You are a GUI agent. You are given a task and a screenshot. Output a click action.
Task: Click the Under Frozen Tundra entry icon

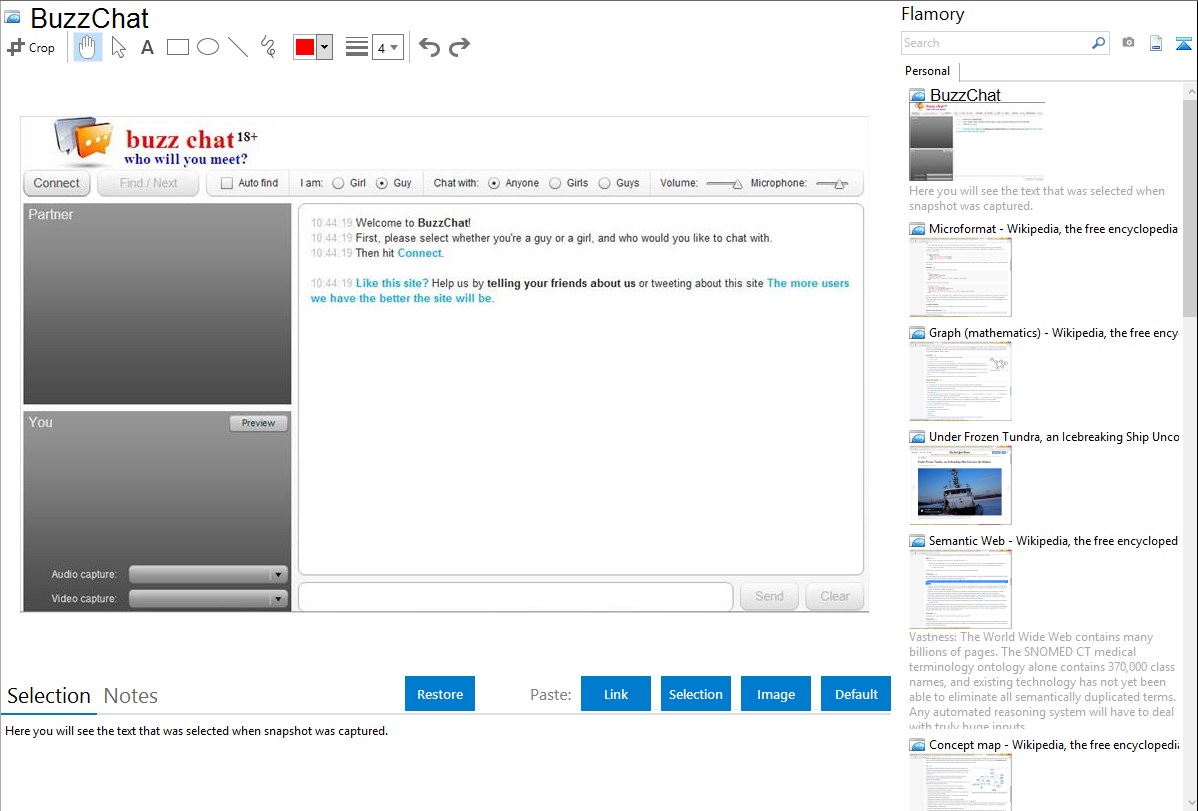click(x=918, y=437)
